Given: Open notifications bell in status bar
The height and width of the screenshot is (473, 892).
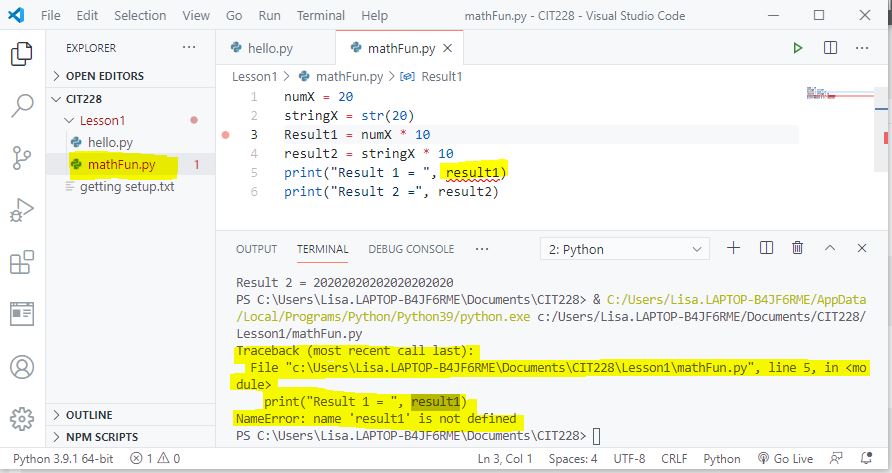Looking at the screenshot, I should tap(866, 458).
